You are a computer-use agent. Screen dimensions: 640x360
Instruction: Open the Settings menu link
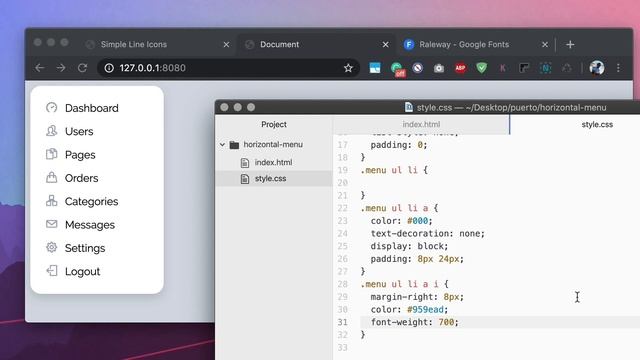click(x=85, y=248)
